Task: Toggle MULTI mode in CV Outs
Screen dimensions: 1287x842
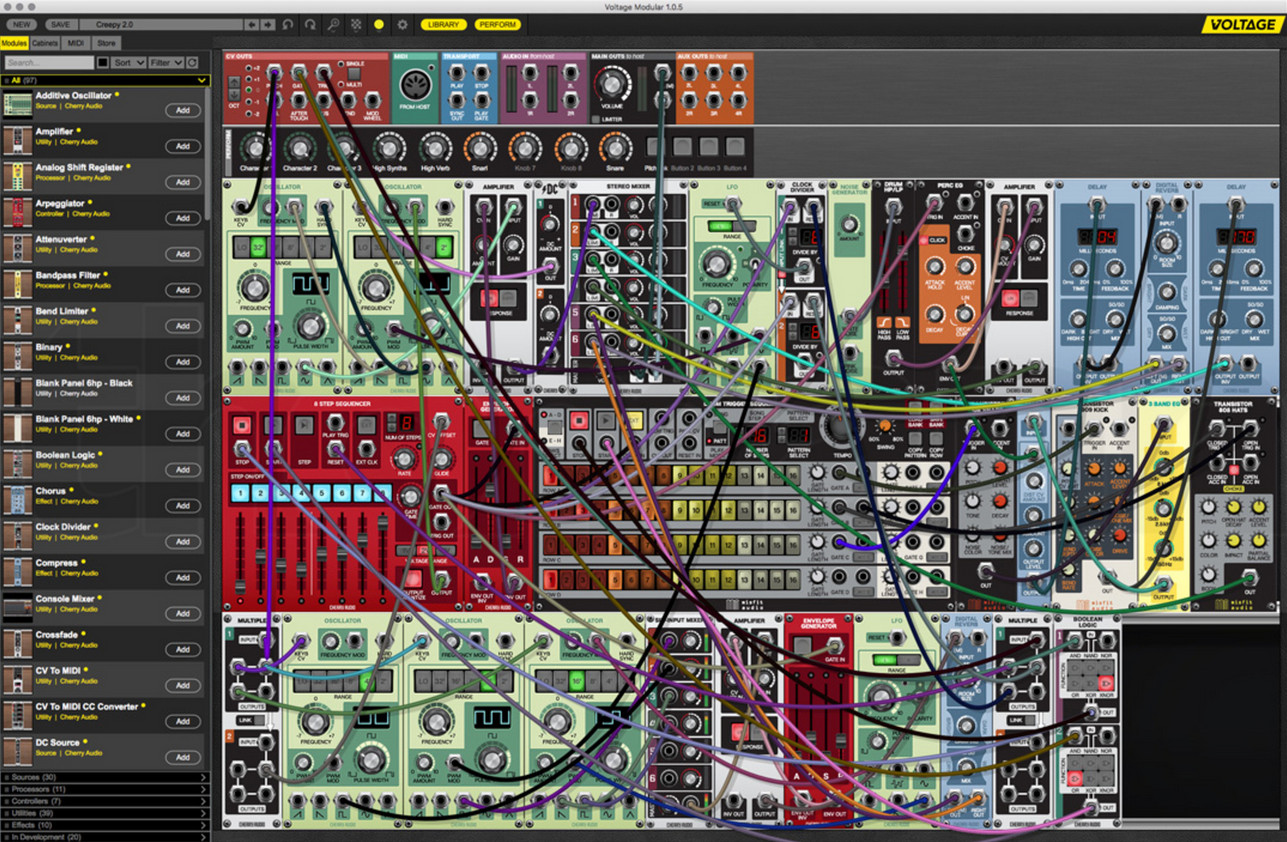Action: 341,84
